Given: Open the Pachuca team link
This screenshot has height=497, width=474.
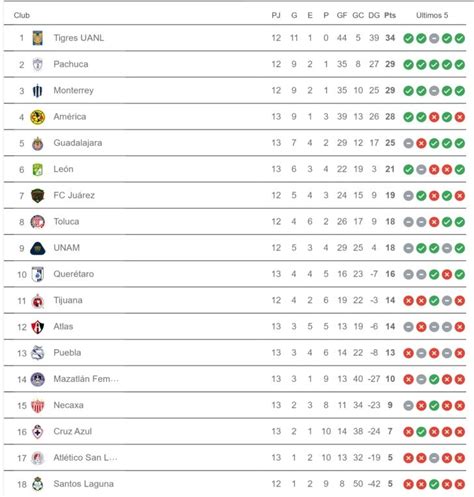Looking at the screenshot, I should [71, 64].
